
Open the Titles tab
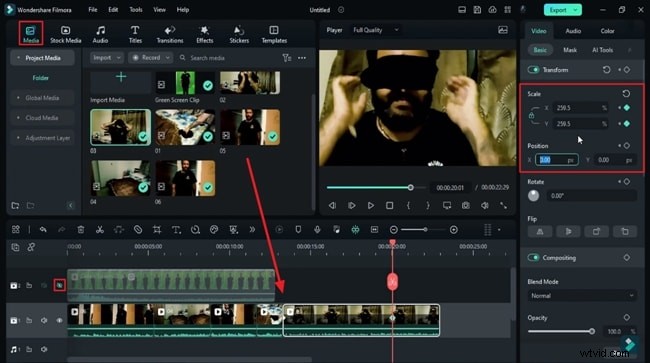(135, 34)
